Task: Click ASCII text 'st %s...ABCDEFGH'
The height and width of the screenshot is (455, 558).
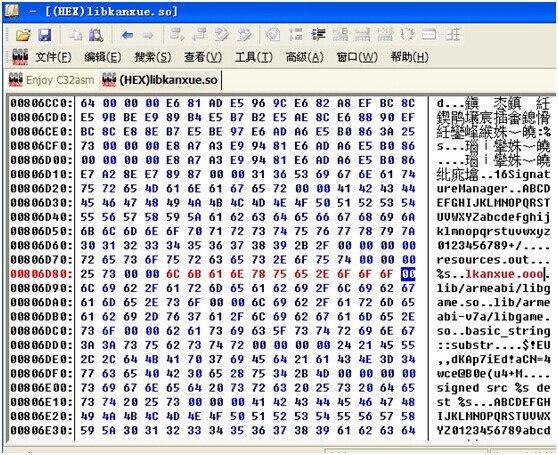Action: pyautogui.click(x=493, y=402)
